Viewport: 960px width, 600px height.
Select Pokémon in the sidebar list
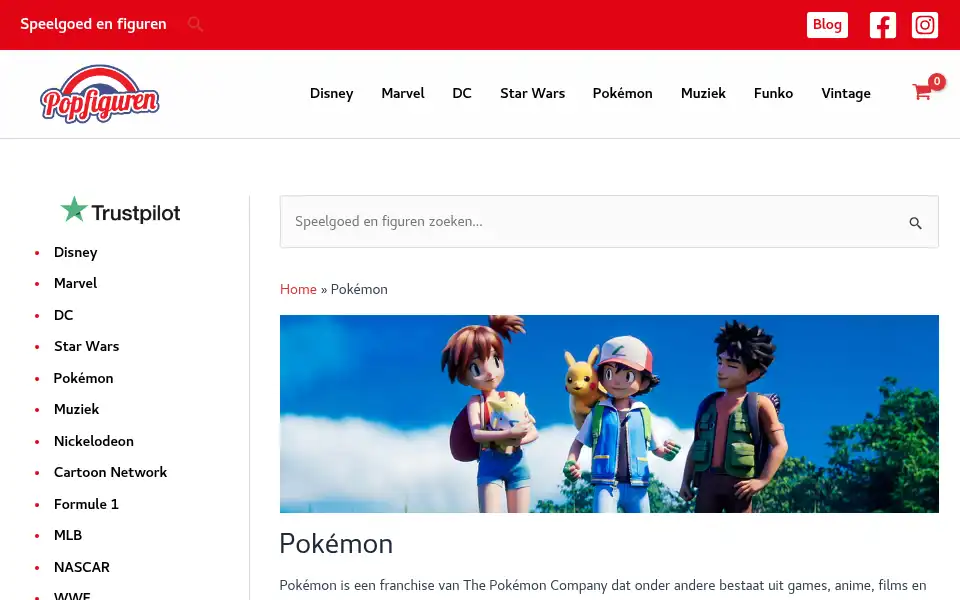point(83,378)
